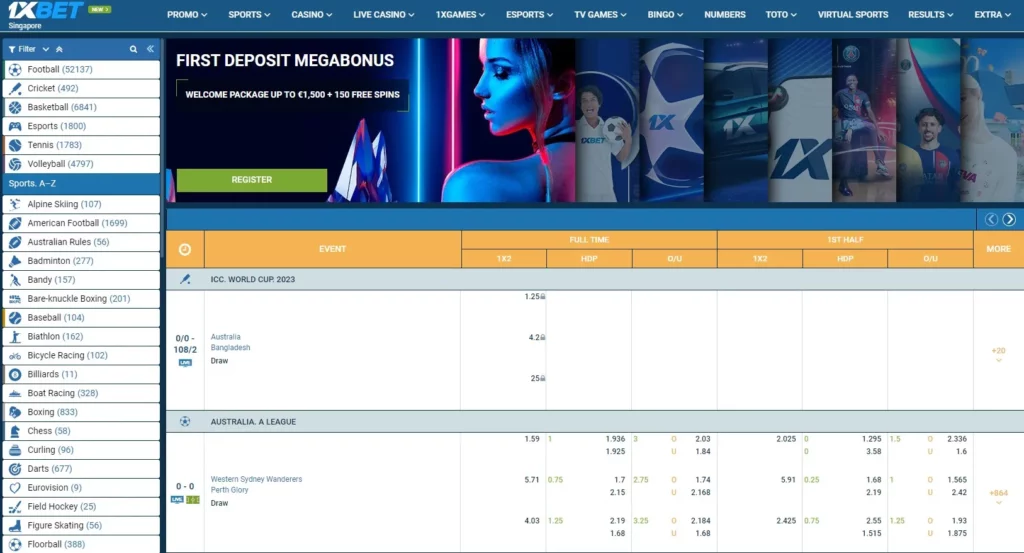The width and height of the screenshot is (1024, 553).
Task: Click the Basketball icon in sidebar
Action: [x=15, y=107]
